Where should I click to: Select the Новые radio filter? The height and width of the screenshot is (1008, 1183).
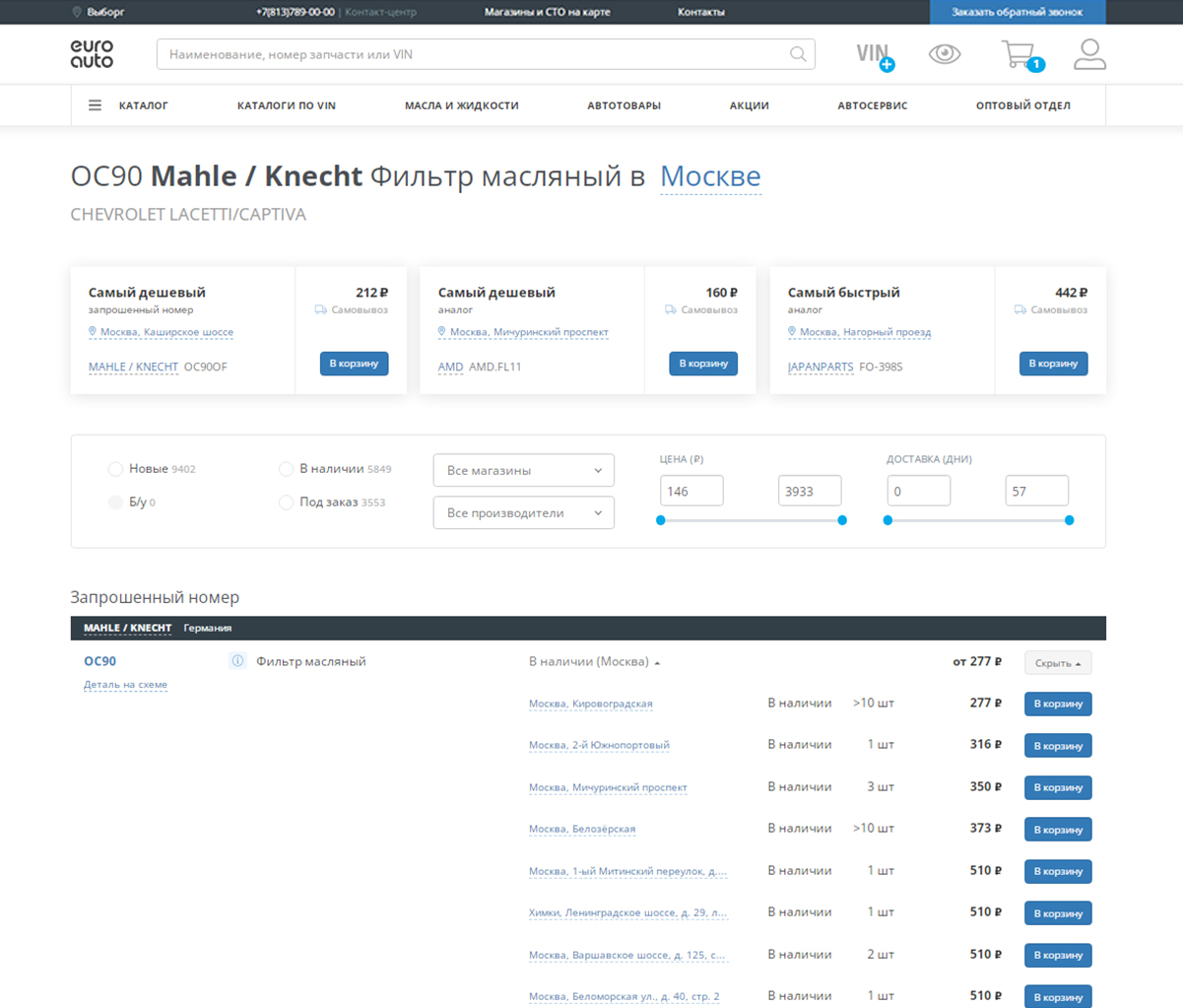[115, 469]
